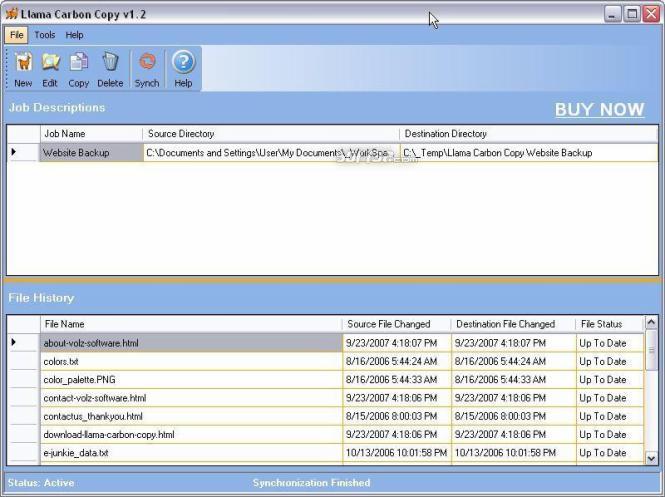The image size is (665, 497).
Task: Open the Help question mark toolbar icon
Action: pyautogui.click(x=183, y=69)
